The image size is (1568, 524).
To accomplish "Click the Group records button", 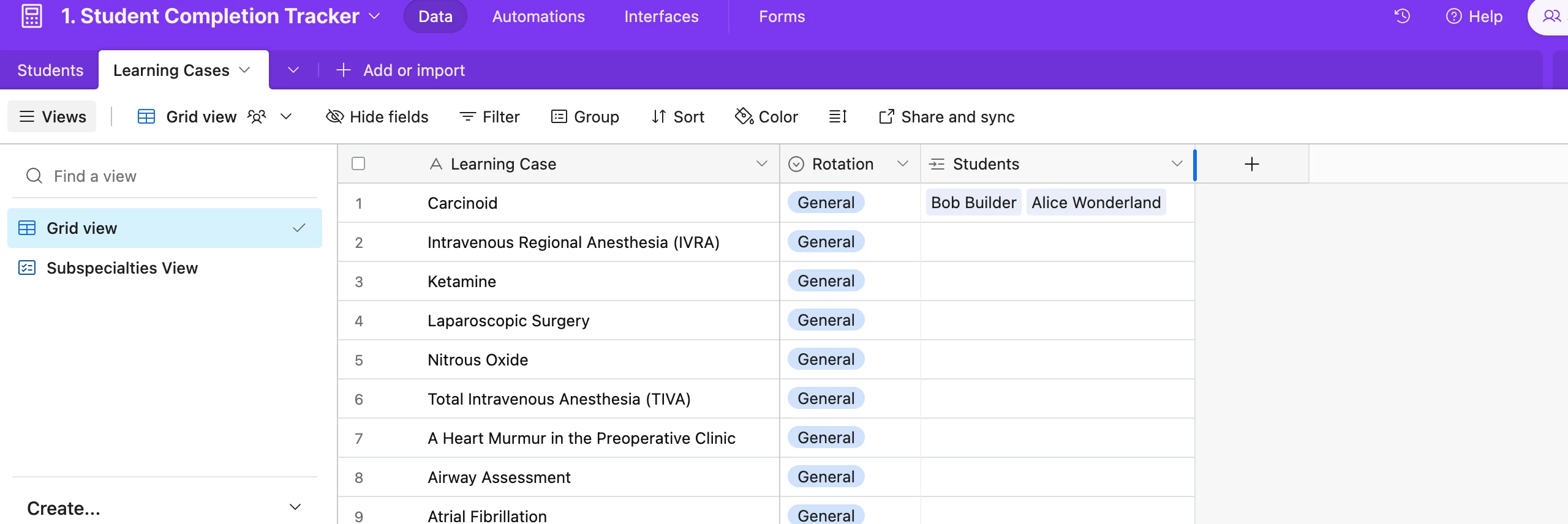I will click(x=585, y=116).
